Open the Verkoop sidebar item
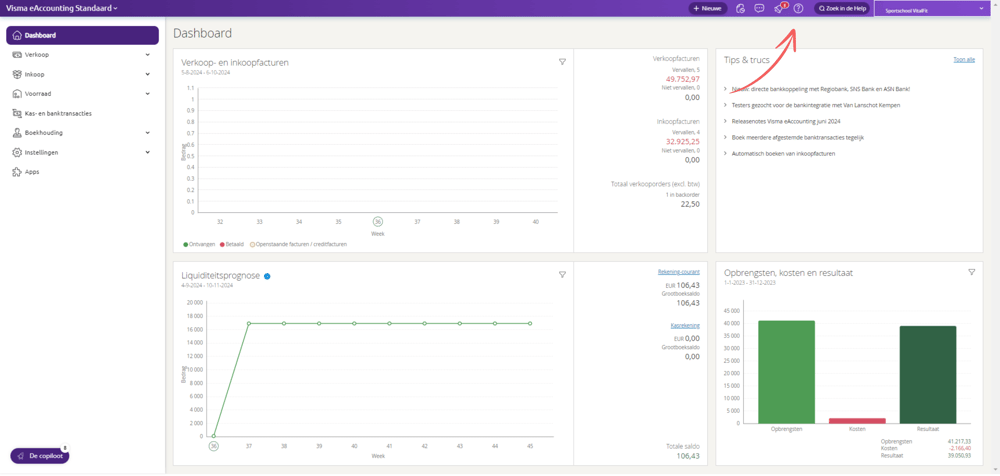1000x476 pixels. coord(82,55)
